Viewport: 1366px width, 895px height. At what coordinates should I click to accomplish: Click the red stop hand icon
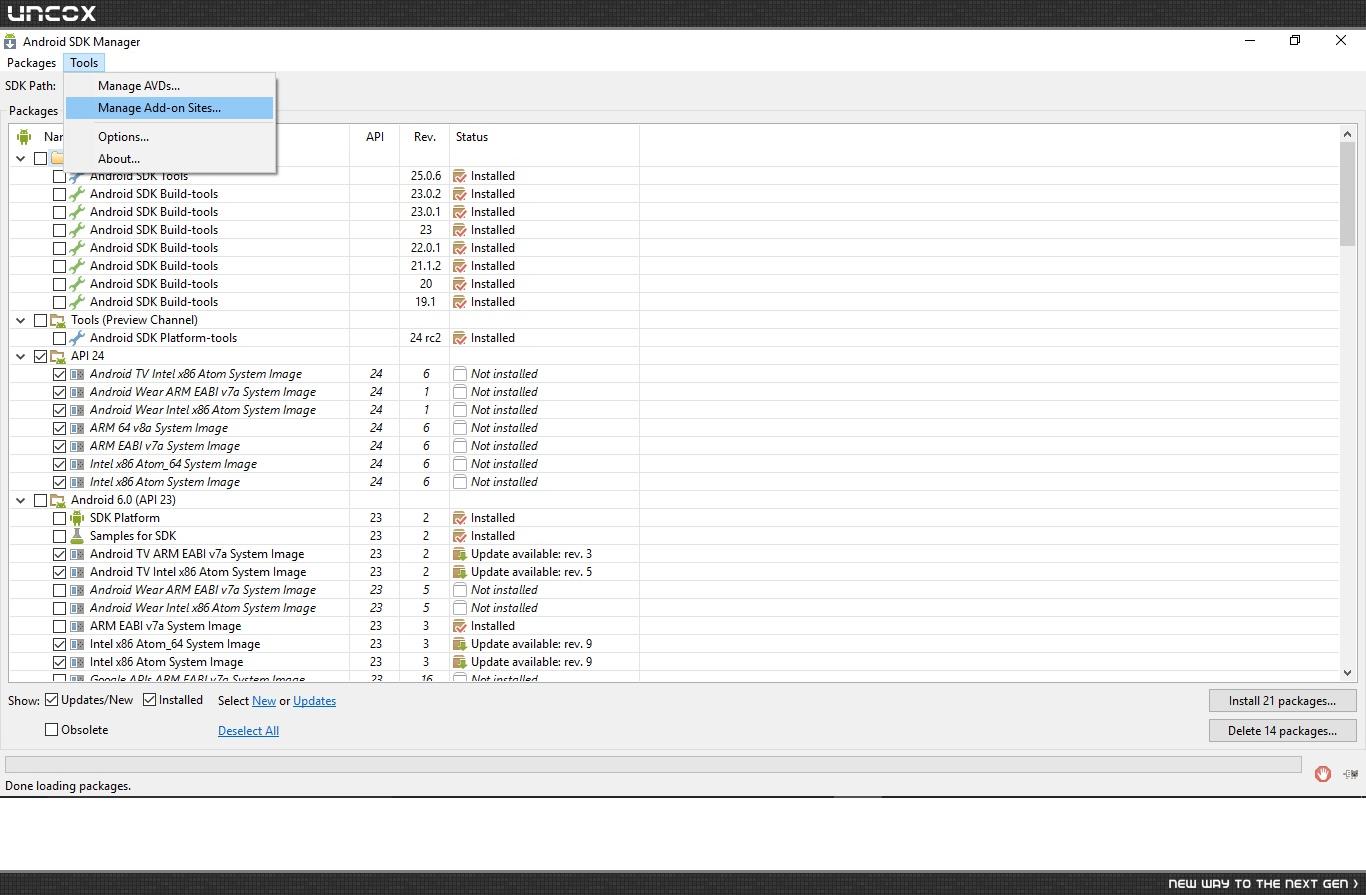[1323, 774]
